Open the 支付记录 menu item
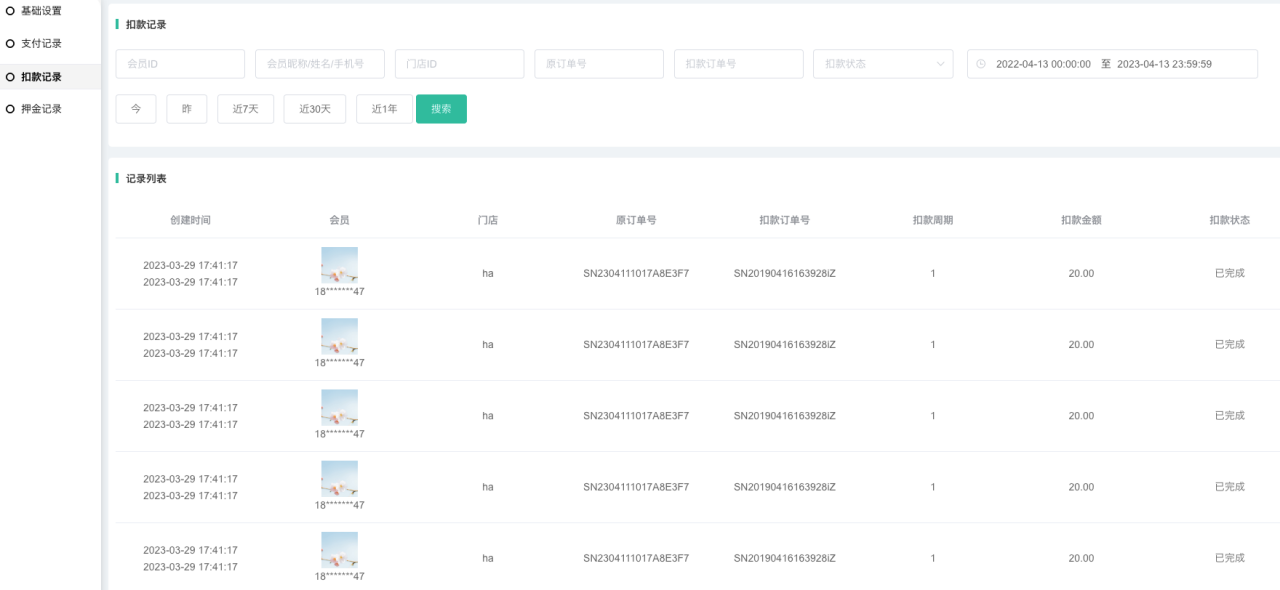The height and width of the screenshot is (590, 1280). 41,44
